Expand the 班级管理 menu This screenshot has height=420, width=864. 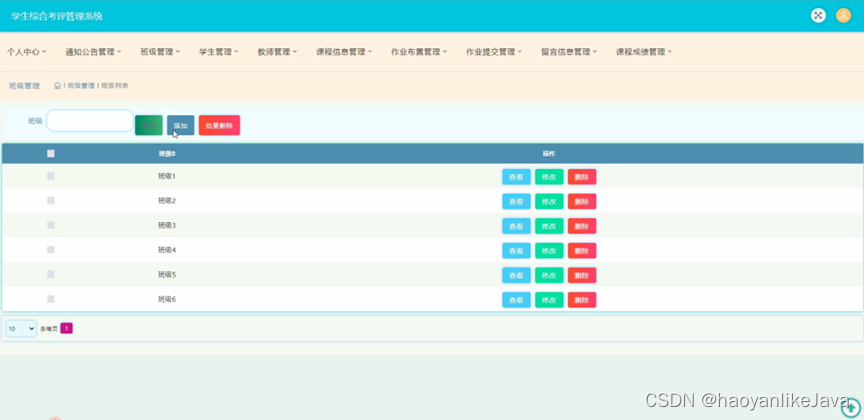(x=160, y=52)
